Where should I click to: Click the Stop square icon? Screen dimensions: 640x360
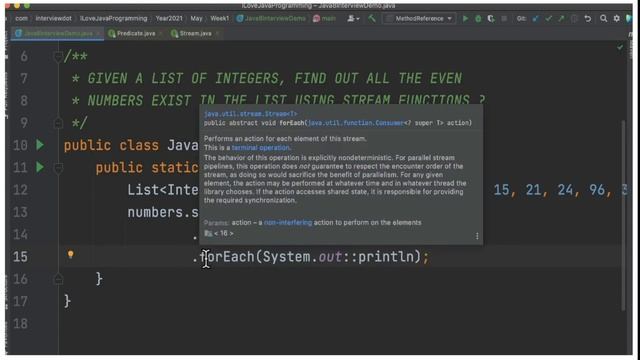(x=504, y=19)
